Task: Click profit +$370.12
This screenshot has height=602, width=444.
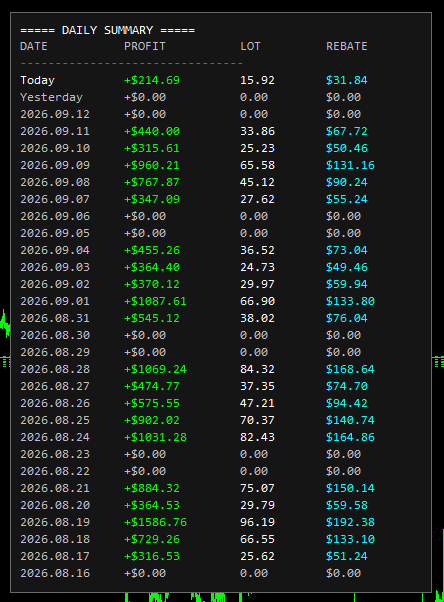Action: click(x=152, y=284)
